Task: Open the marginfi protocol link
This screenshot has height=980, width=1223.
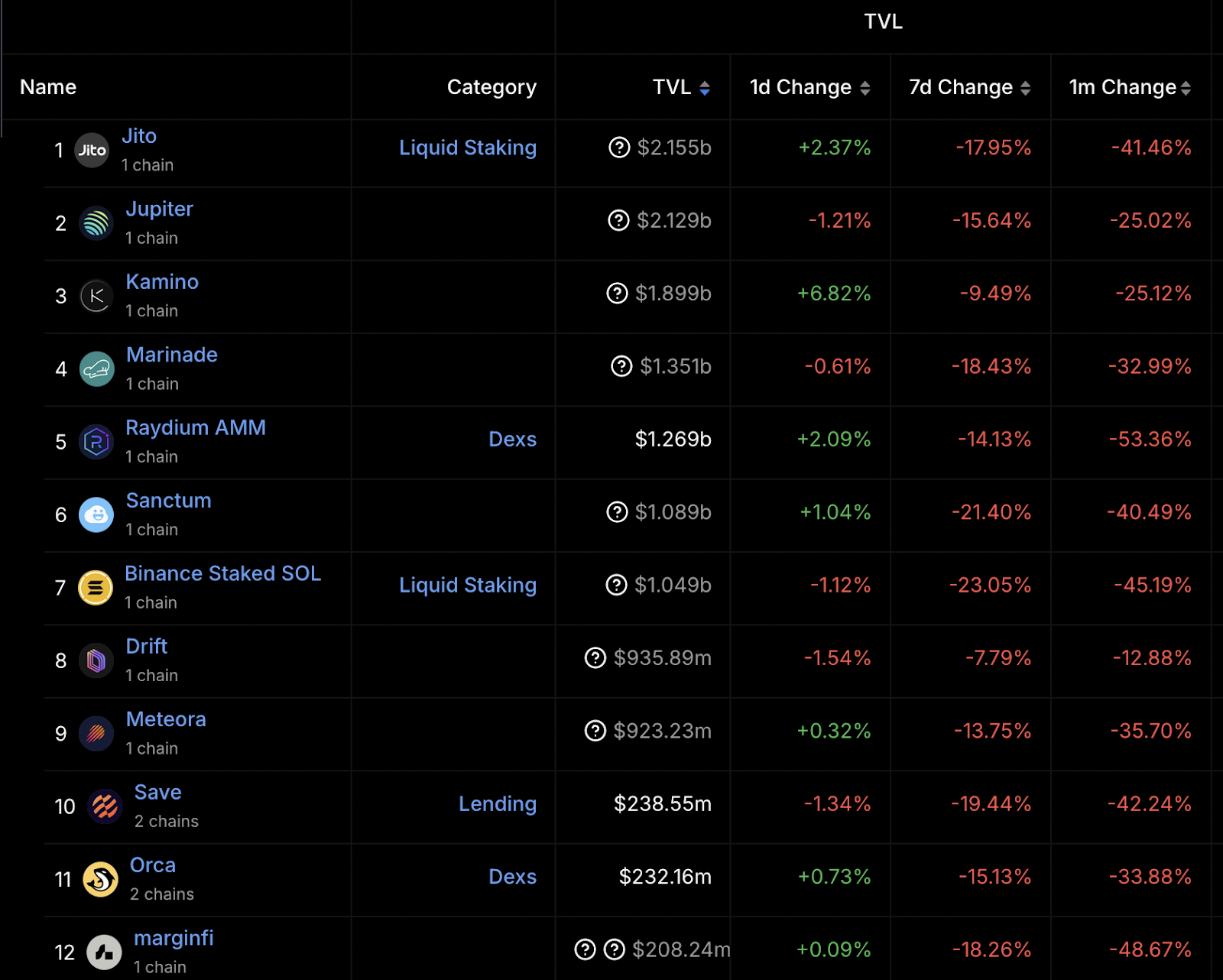Action: tap(174, 938)
